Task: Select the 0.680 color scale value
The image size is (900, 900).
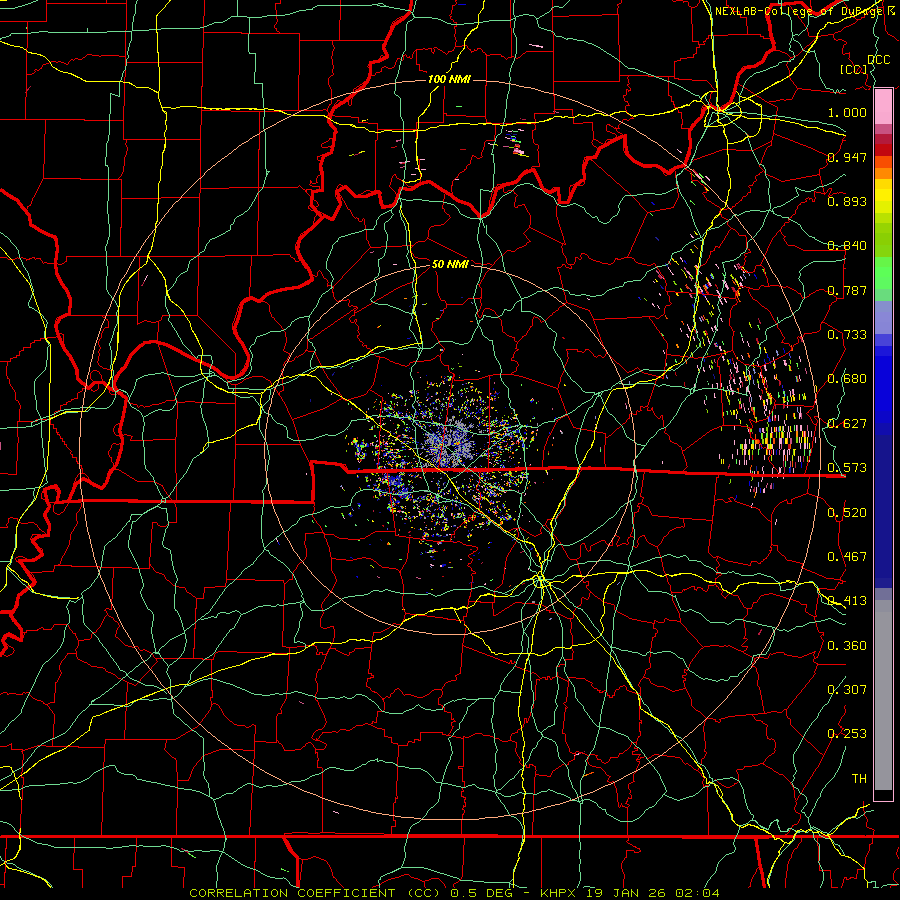Action: (847, 379)
